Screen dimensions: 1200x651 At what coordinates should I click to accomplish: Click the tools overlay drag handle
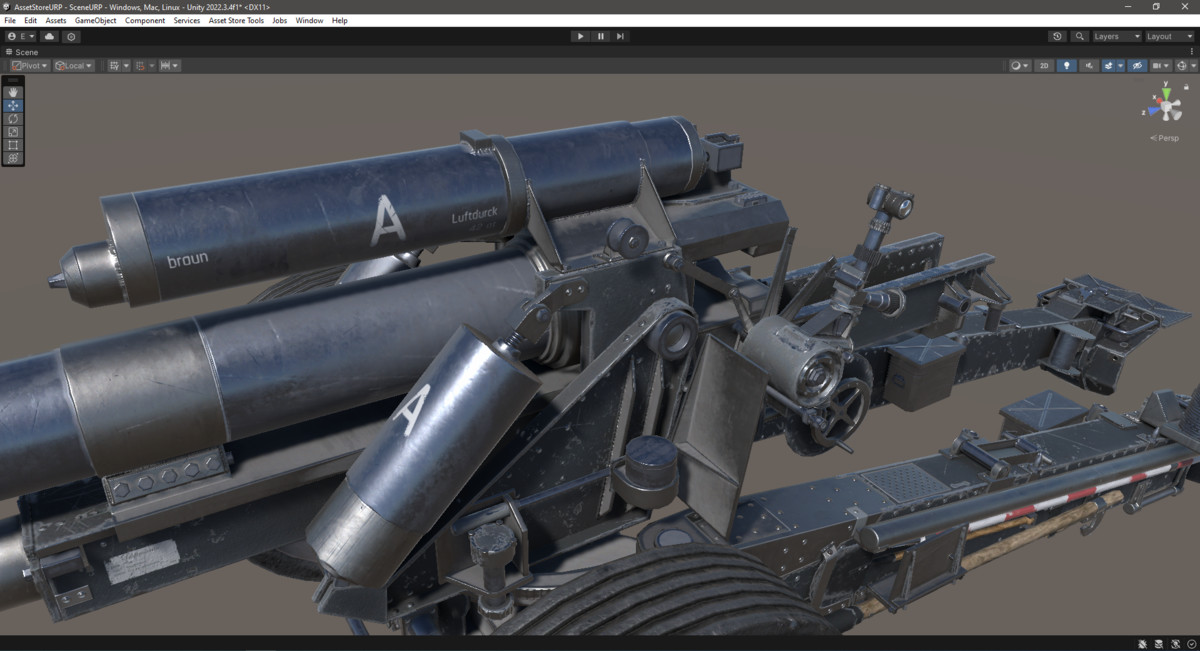click(x=13, y=80)
